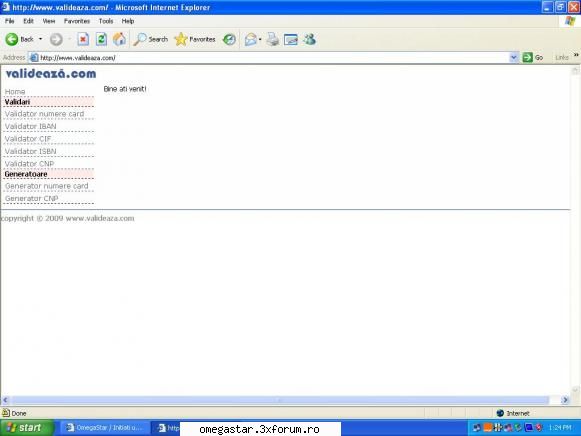Open the Tools menu

pos(106,21)
